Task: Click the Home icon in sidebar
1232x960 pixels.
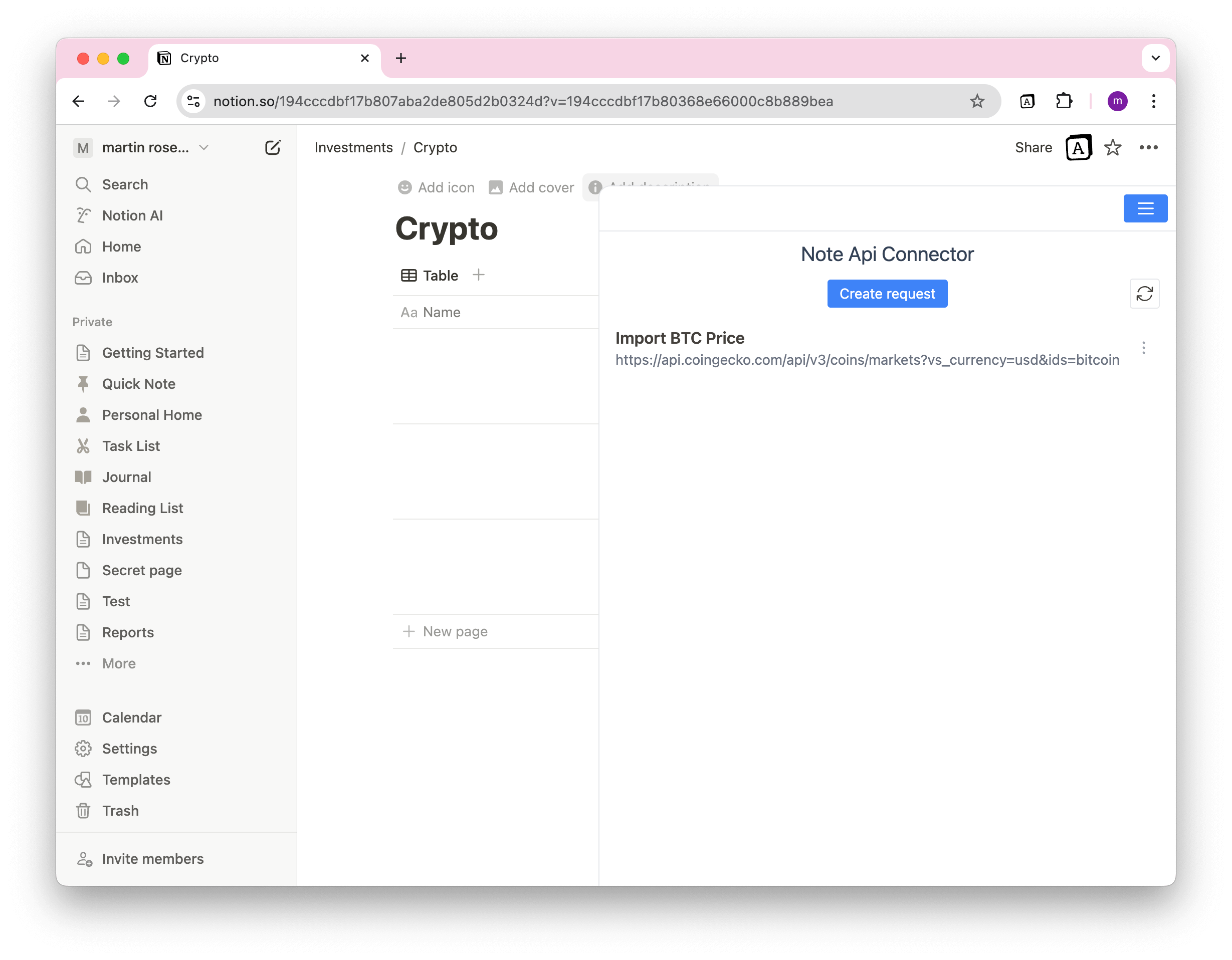Action: (83, 246)
